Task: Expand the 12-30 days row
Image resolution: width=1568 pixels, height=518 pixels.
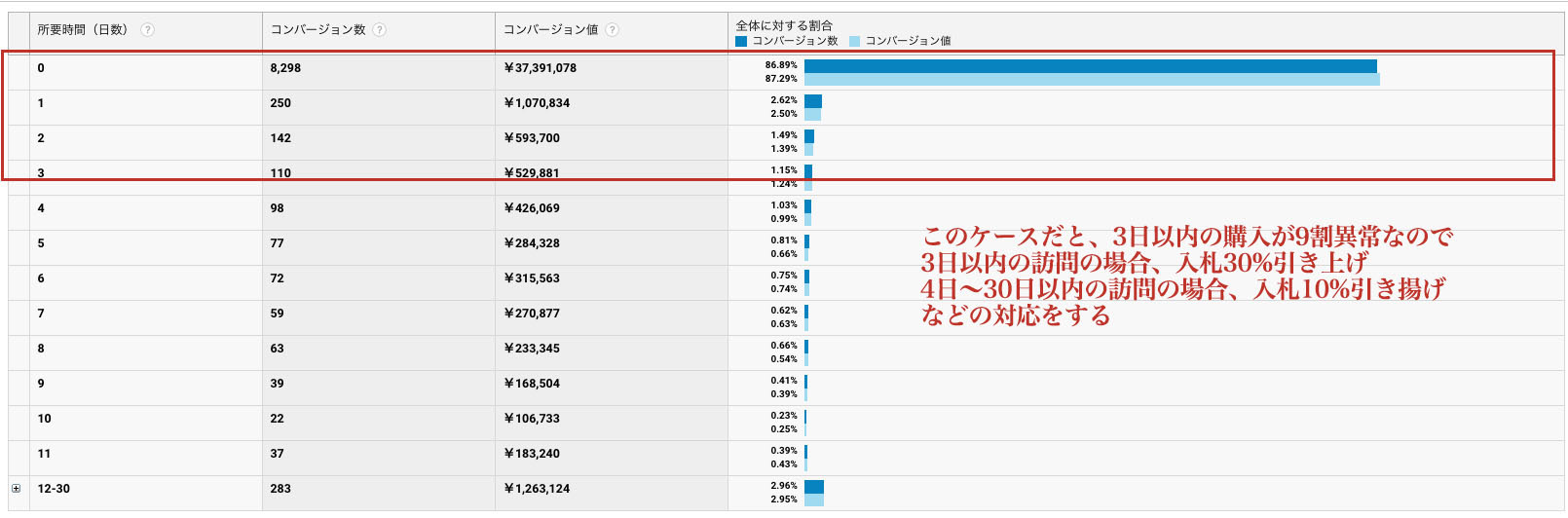Action: pyautogui.click(x=16, y=489)
